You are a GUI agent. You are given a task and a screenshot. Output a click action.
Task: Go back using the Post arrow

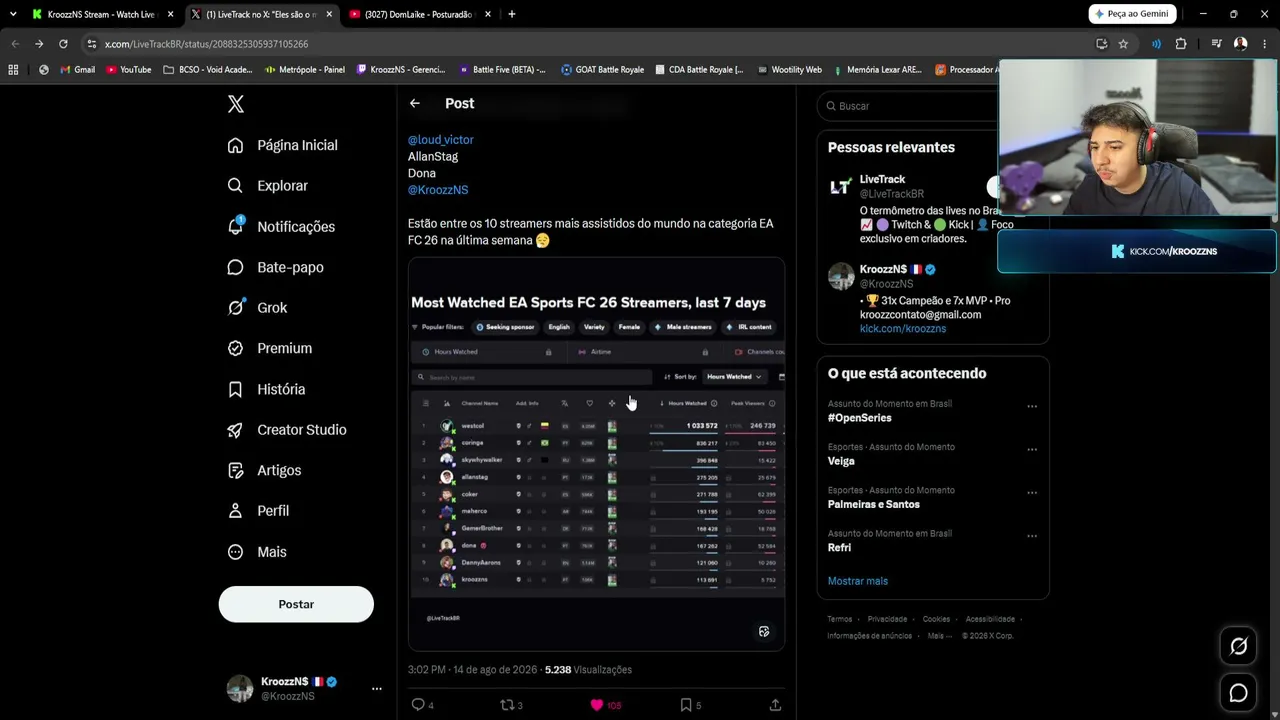(414, 103)
